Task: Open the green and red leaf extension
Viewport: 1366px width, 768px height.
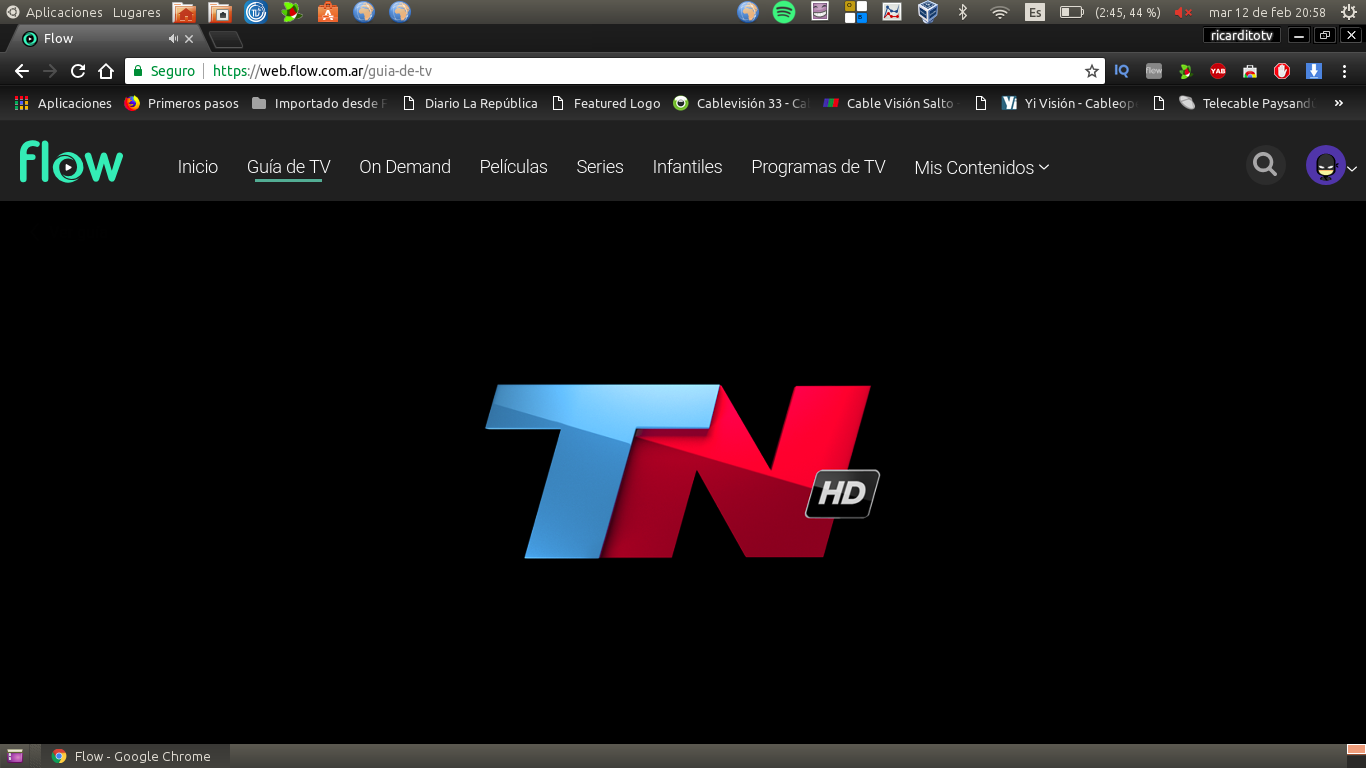Action: point(1186,71)
